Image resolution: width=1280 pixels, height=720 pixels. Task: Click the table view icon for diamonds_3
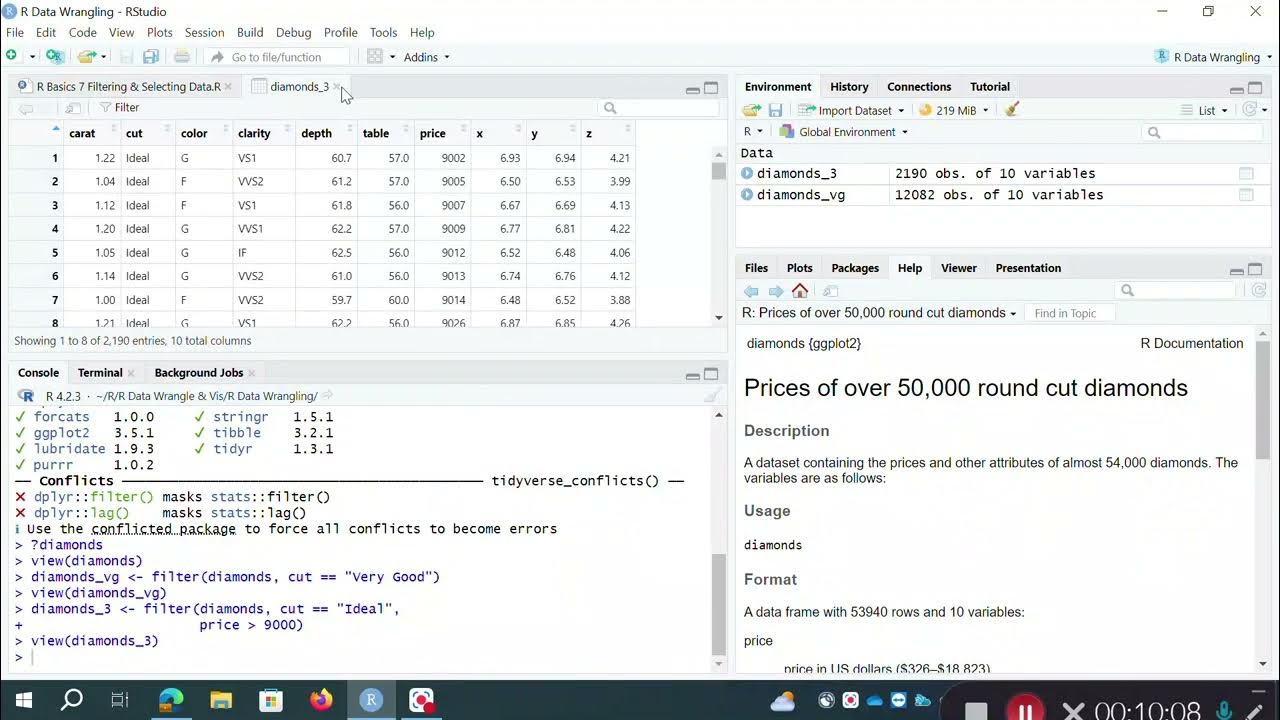[1246, 173]
